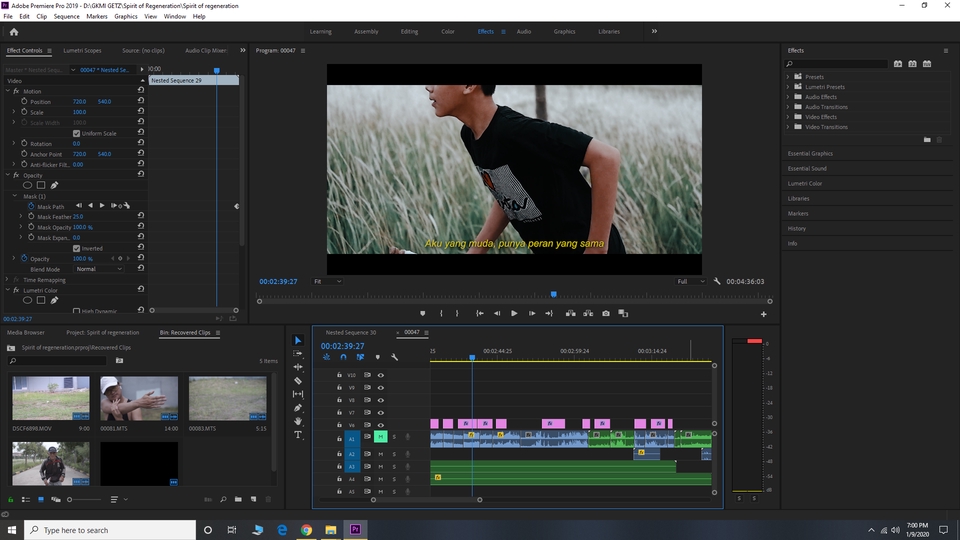Toggle lock on track A2
960x540 pixels.
(x=339, y=454)
